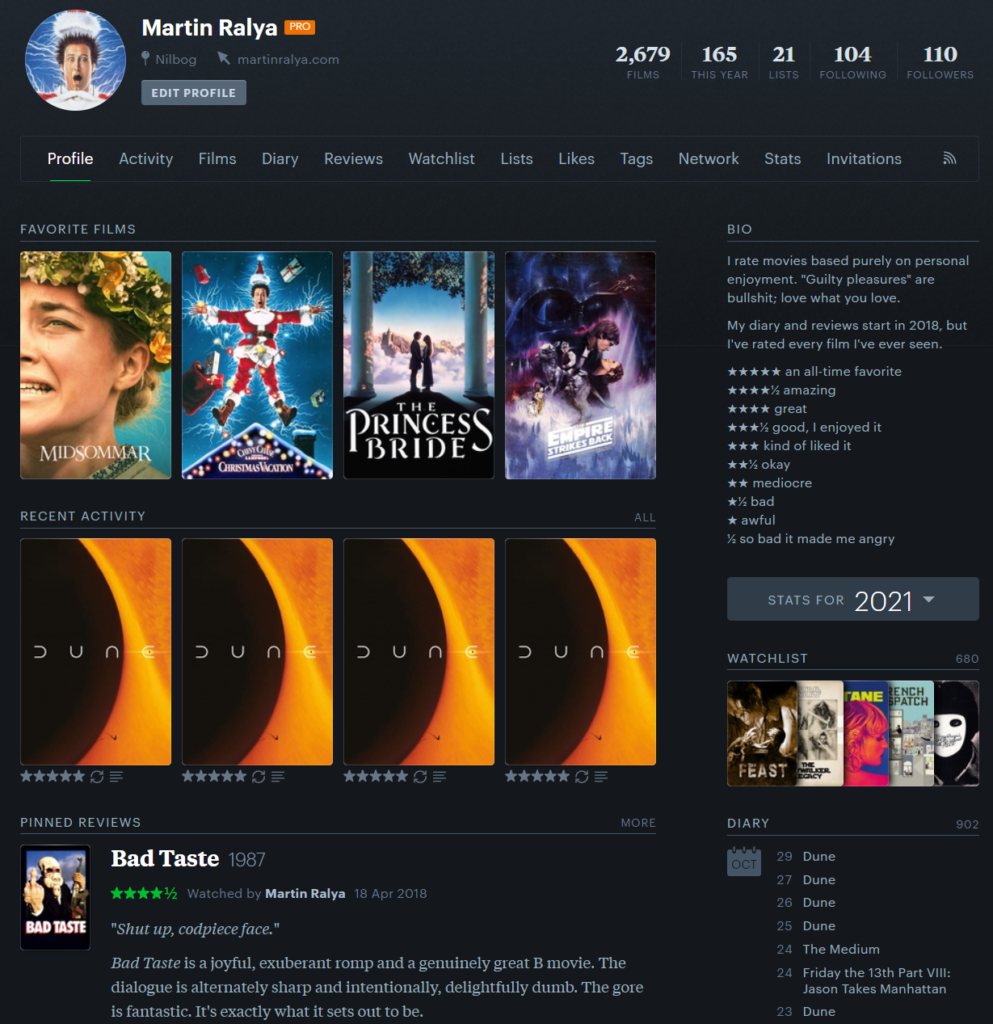This screenshot has width=993, height=1024.
Task: Open the Dune diary entry dated 27
Action: (819, 880)
